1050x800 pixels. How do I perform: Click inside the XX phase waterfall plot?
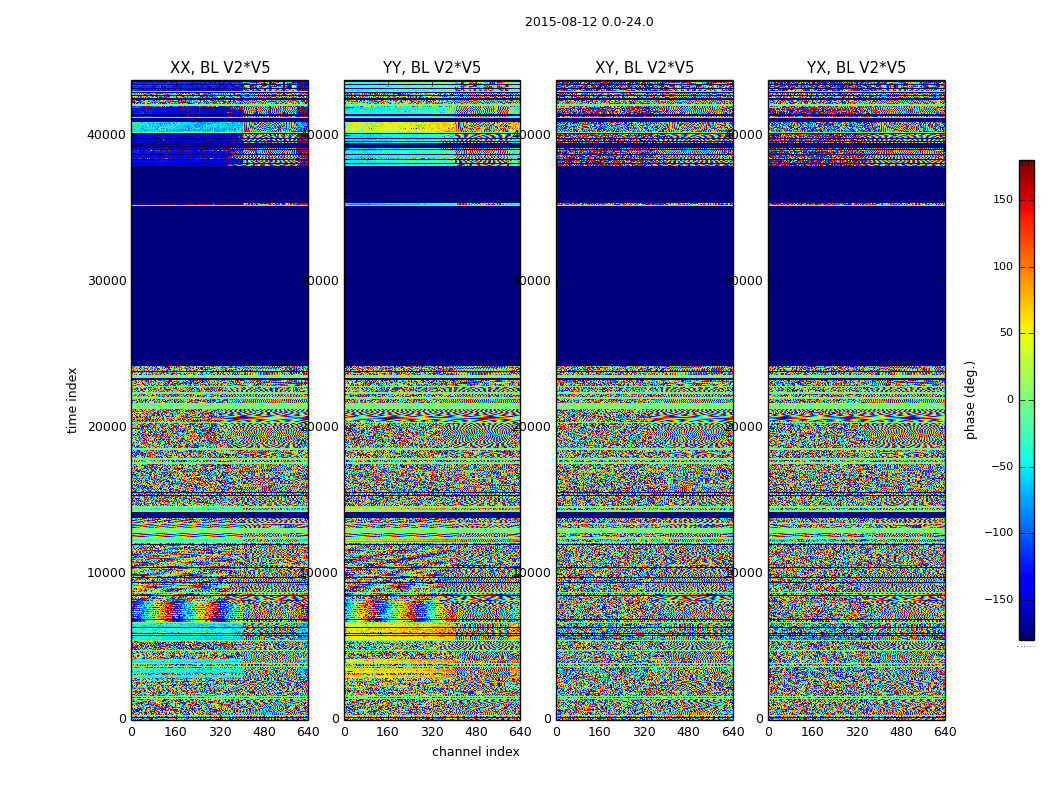pyautogui.click(x=220, y=400)
